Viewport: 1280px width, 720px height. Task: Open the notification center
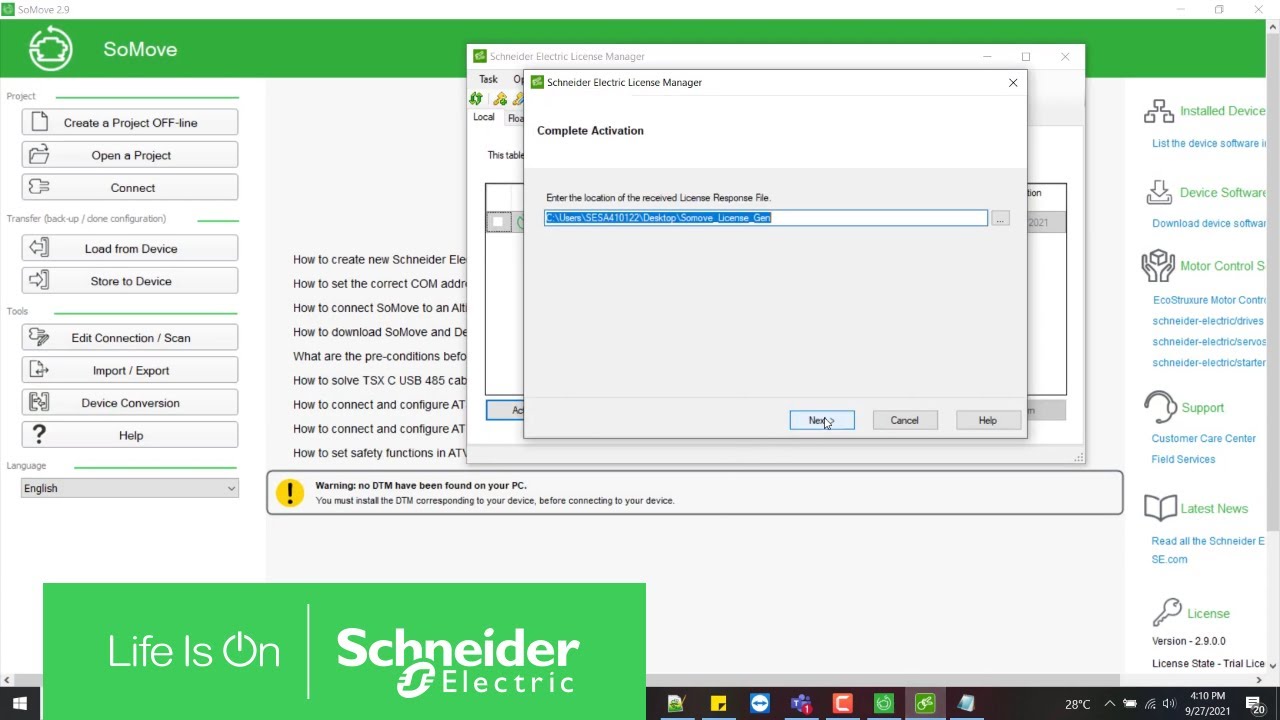pos(1254,705)
